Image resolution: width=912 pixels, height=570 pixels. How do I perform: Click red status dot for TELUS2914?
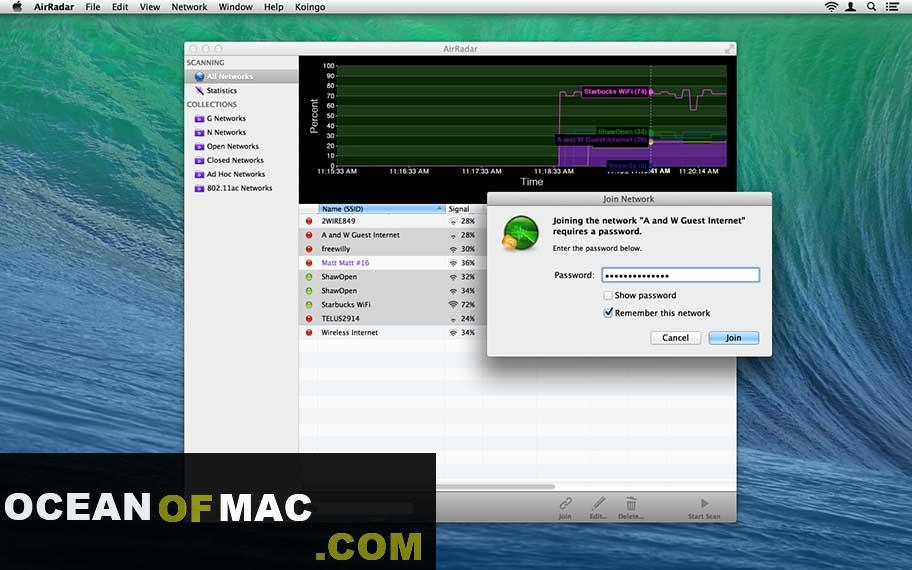tap(309, 319)
